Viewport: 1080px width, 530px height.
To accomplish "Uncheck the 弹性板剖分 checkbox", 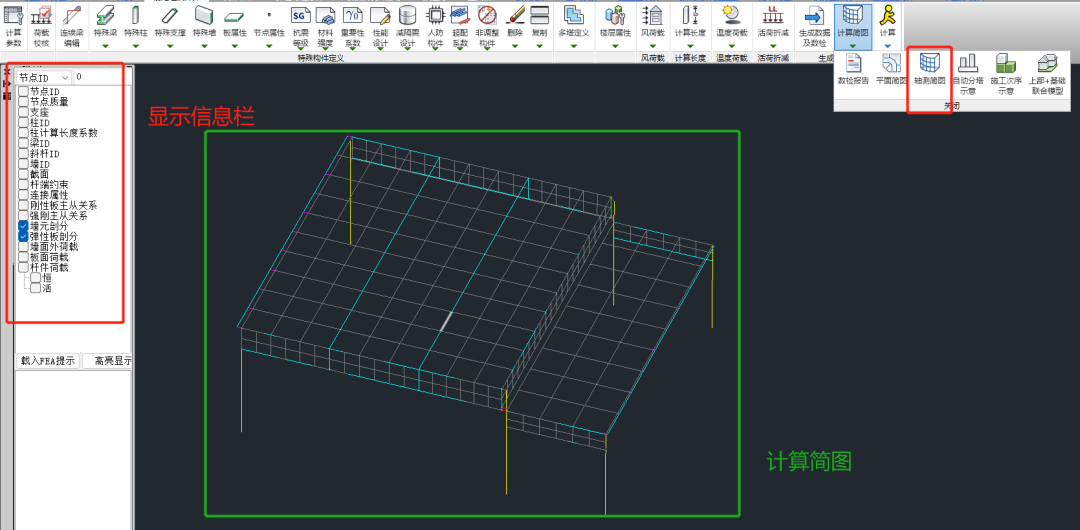I will [23, 236].
